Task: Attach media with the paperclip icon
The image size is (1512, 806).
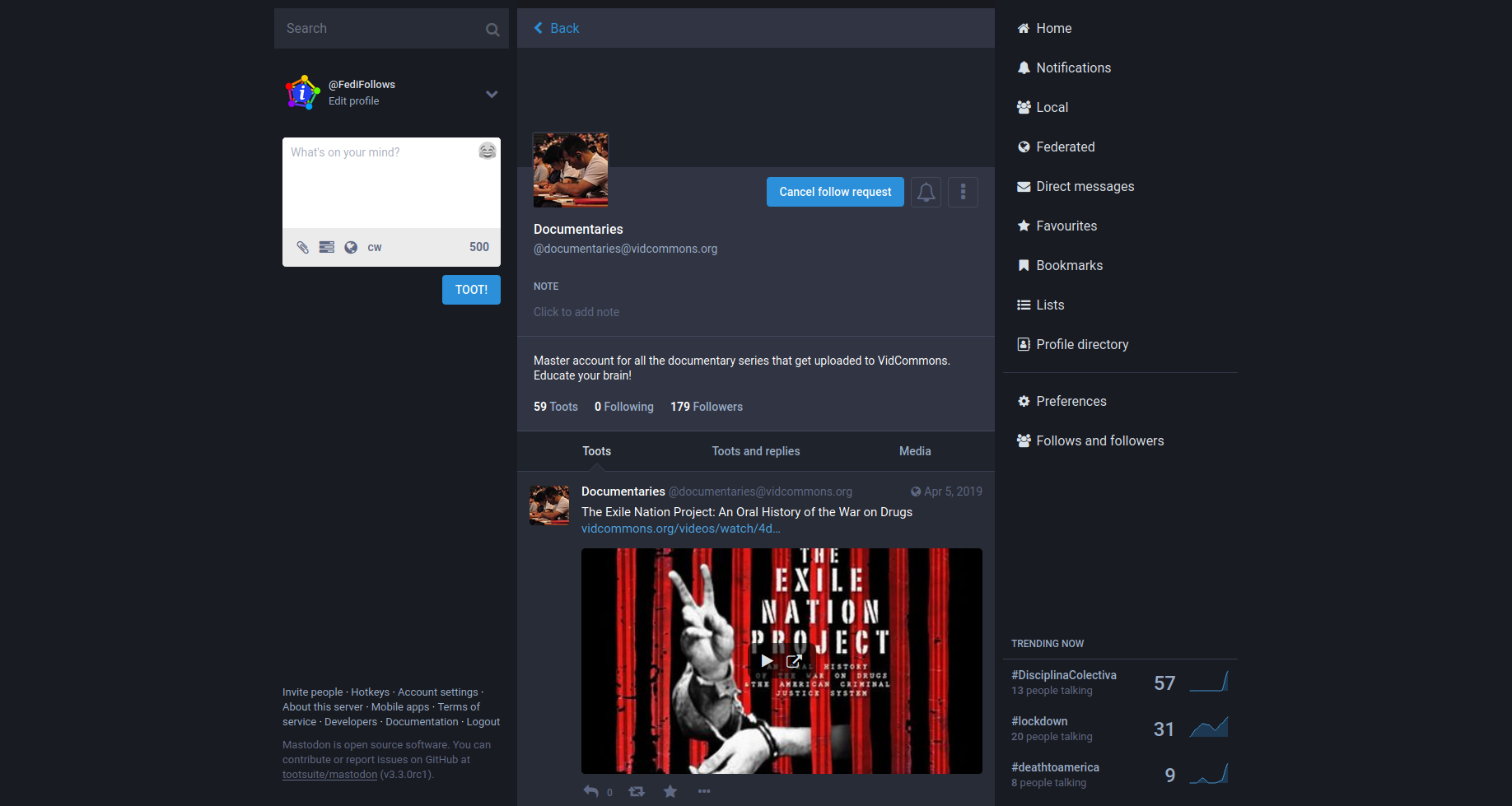Action: tap(303, 247)
